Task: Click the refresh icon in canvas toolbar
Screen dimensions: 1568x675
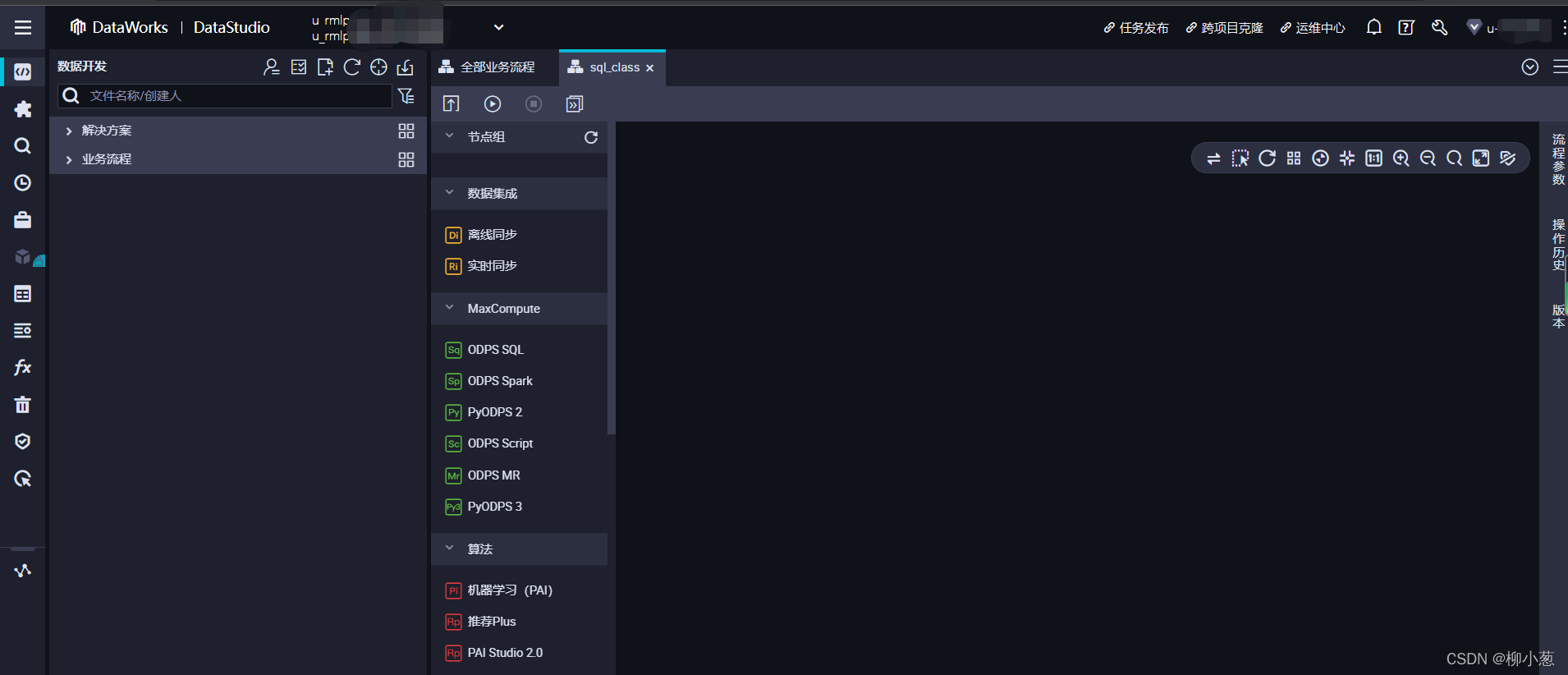Action: 1267,158
